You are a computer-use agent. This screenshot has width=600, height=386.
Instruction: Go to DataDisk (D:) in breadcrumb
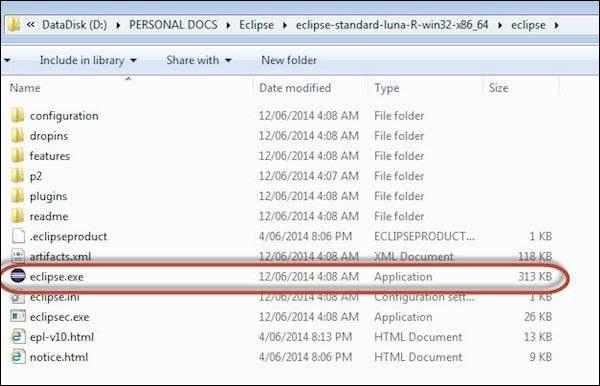75,25
